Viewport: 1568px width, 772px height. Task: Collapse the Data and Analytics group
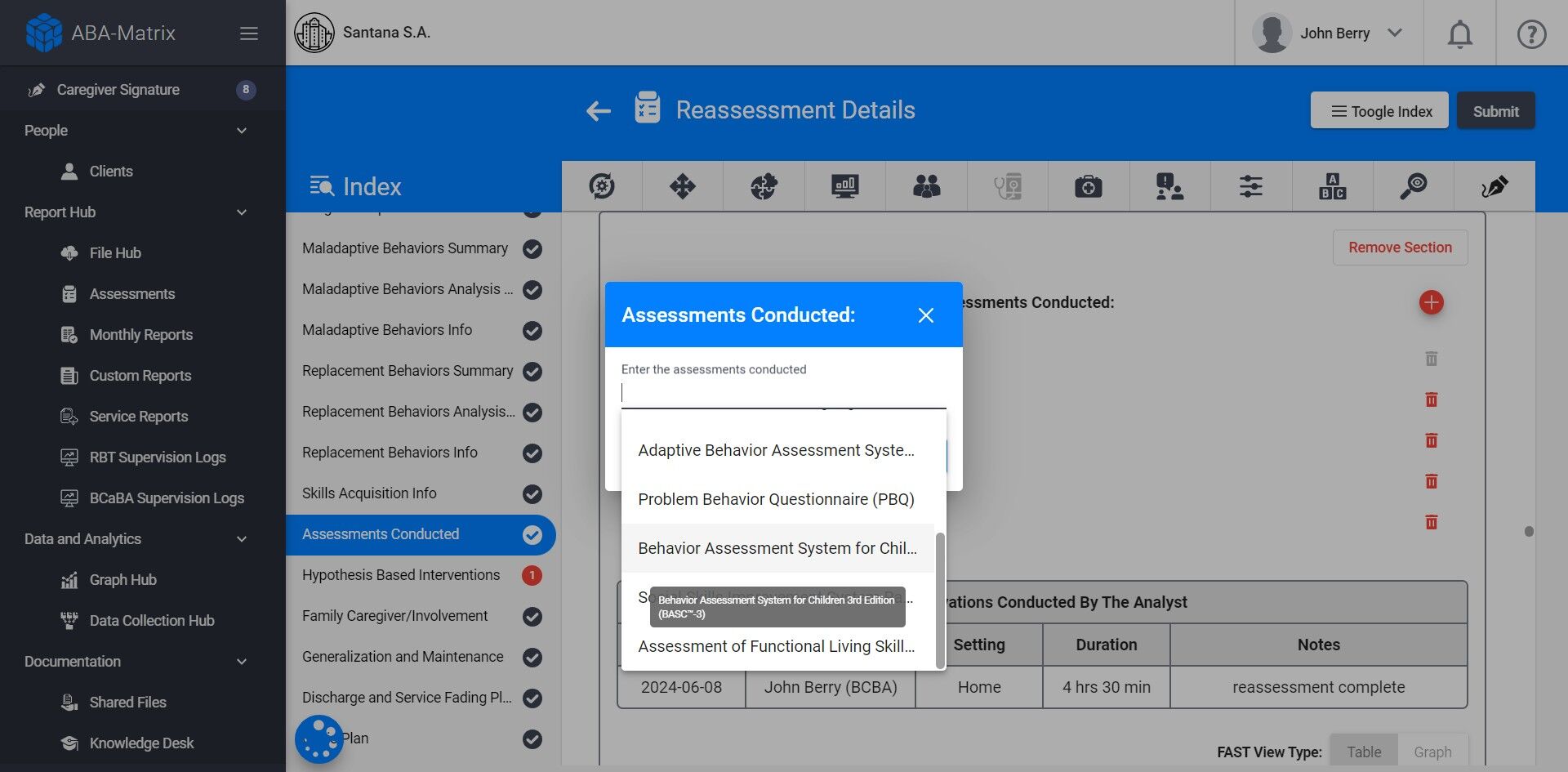pos(242,539)
